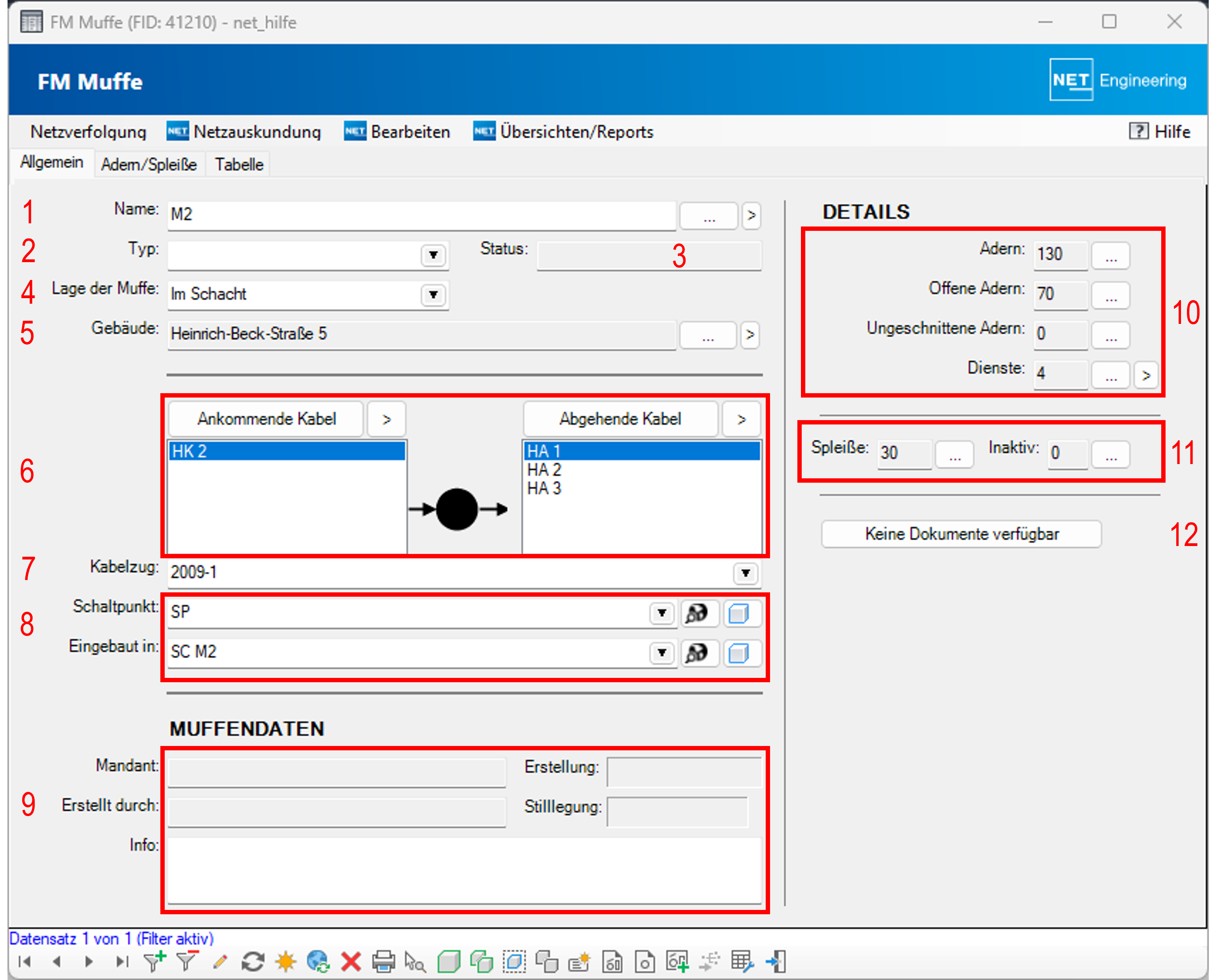Viewport: 1221px width, 980px height.
Task: Open the Übersichten/Reports menu
Action: 576,132
